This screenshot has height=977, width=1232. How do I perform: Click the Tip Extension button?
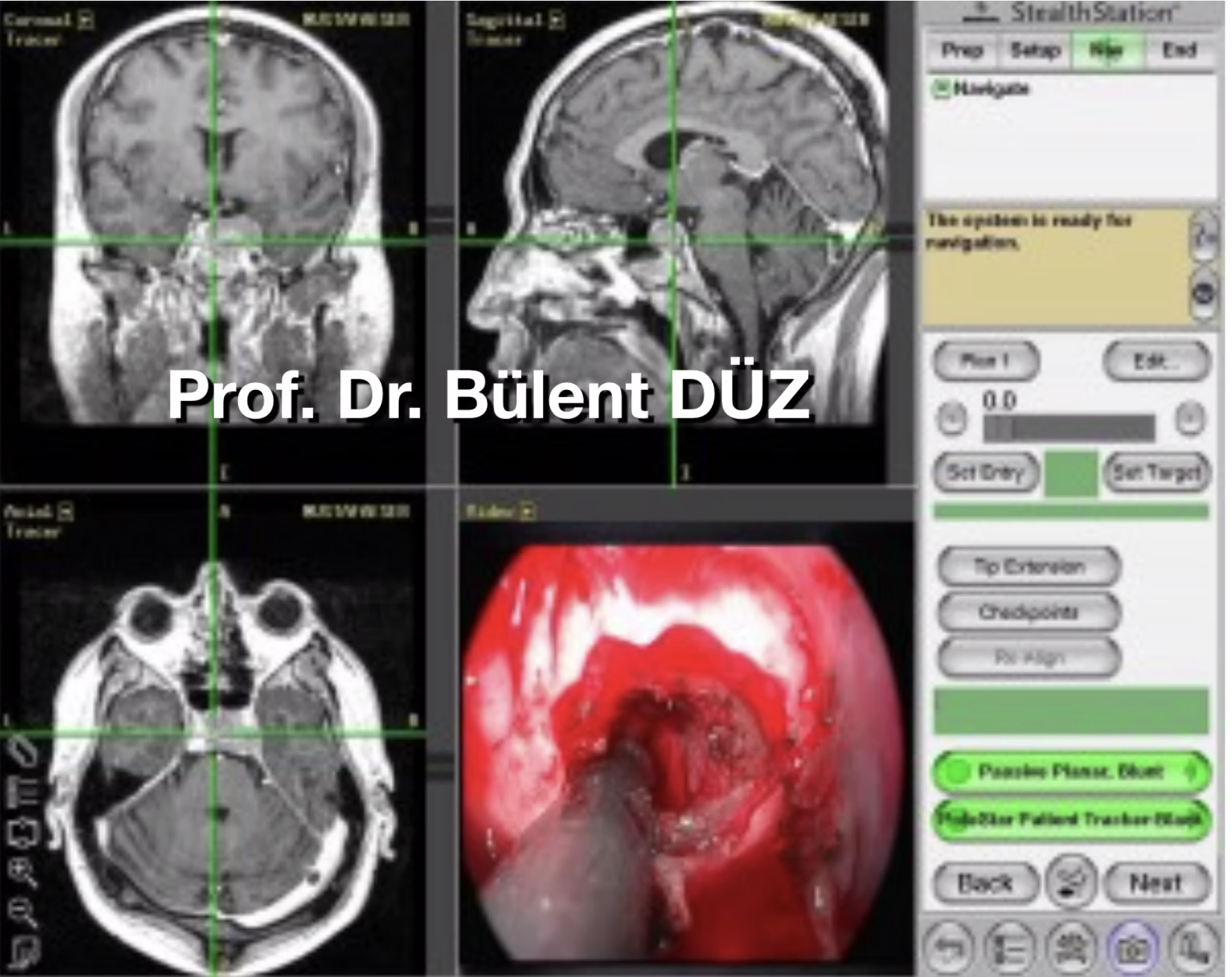1029,567
